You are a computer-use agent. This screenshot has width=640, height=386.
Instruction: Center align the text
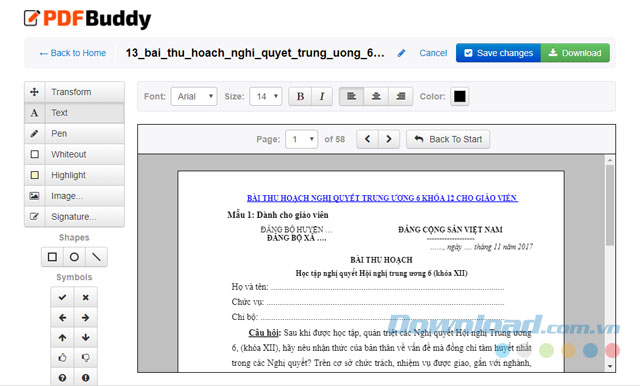point(376,96)
